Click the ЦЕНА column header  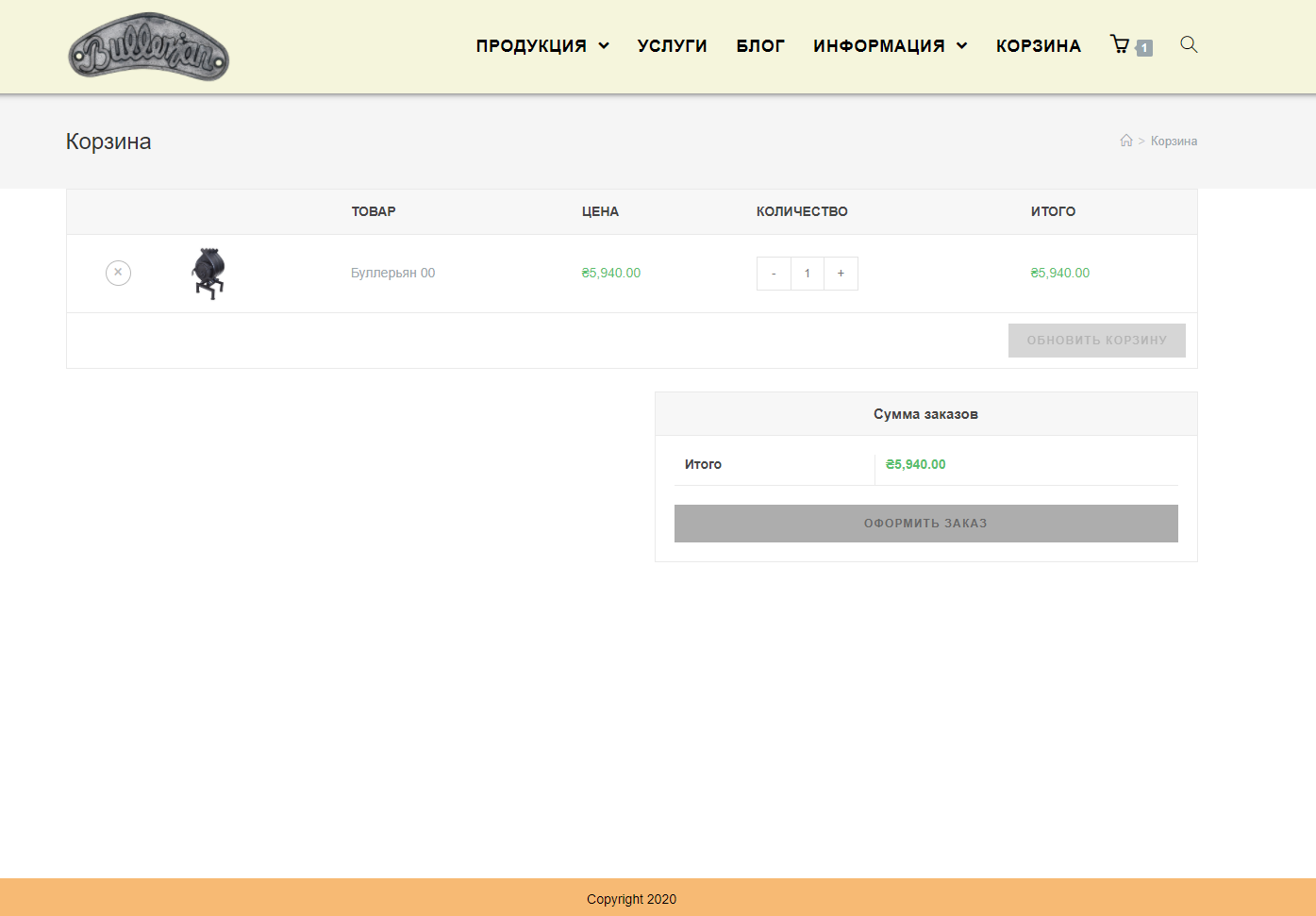[600, 211]
